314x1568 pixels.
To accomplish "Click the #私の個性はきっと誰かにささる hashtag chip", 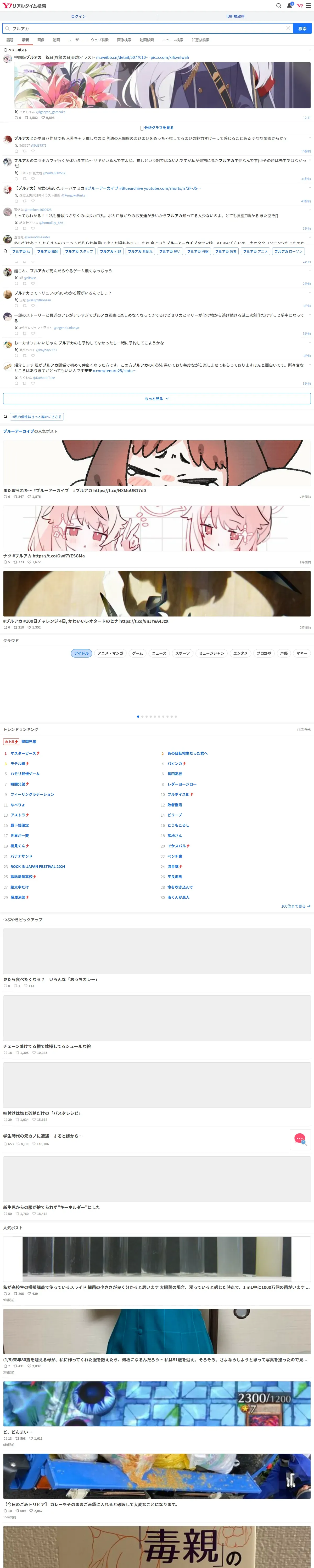I will tap(37, 417).
